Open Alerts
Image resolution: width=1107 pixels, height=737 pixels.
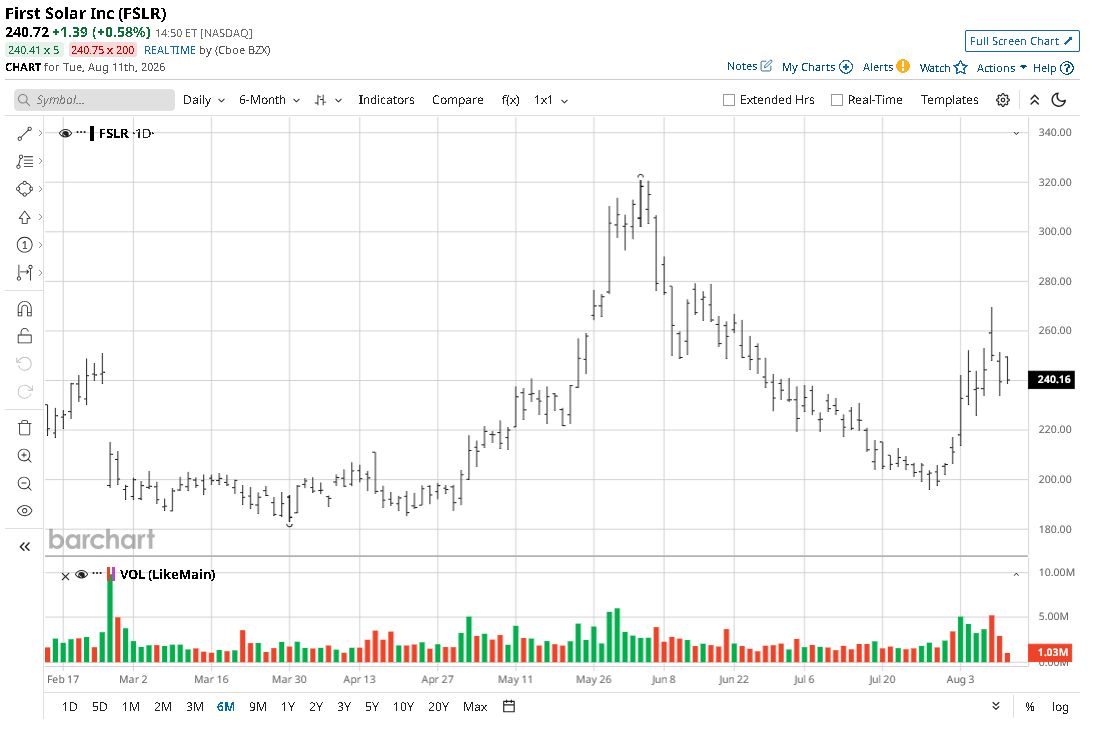click(886, 67)
